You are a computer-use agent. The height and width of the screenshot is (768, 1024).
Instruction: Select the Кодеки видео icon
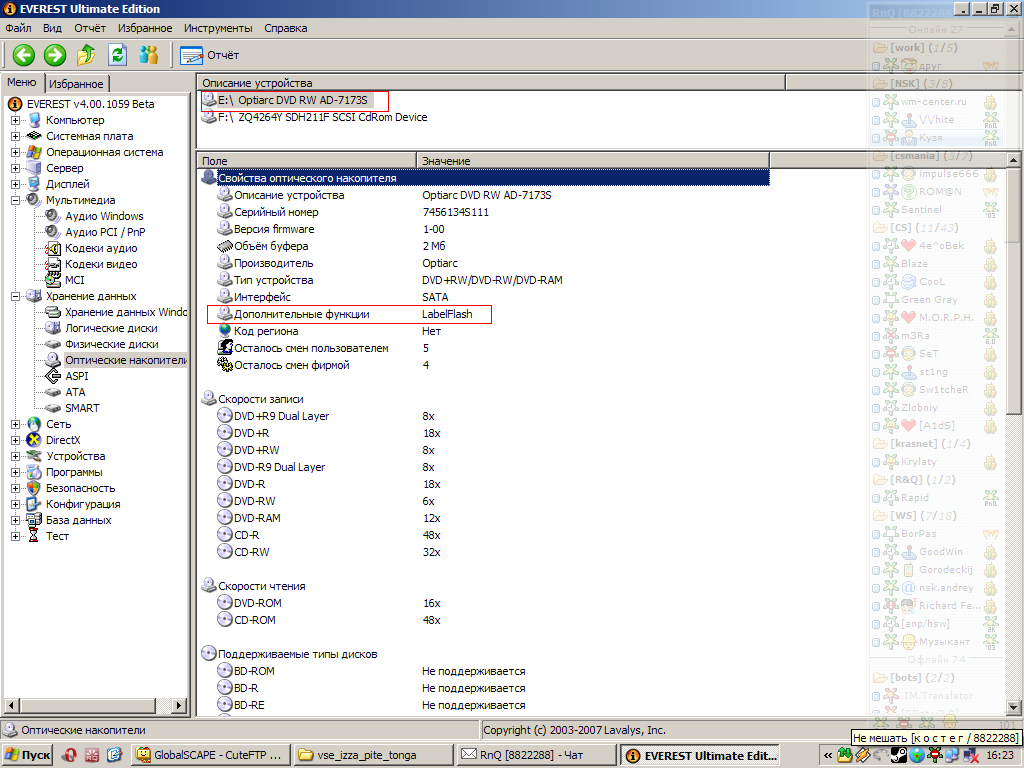click(x=53, y=264)
